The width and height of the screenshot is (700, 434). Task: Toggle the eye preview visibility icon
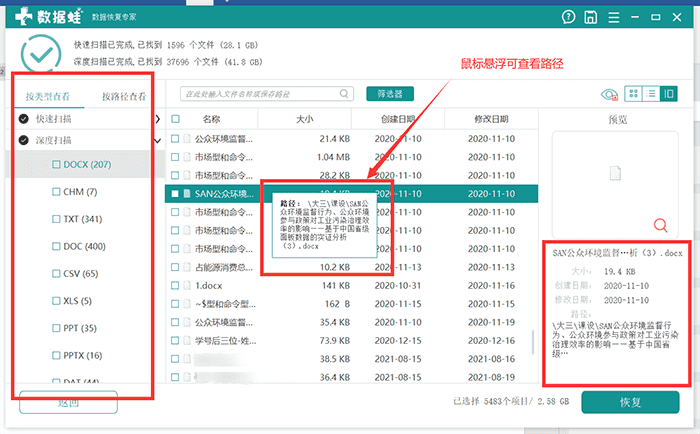point(608,94)
